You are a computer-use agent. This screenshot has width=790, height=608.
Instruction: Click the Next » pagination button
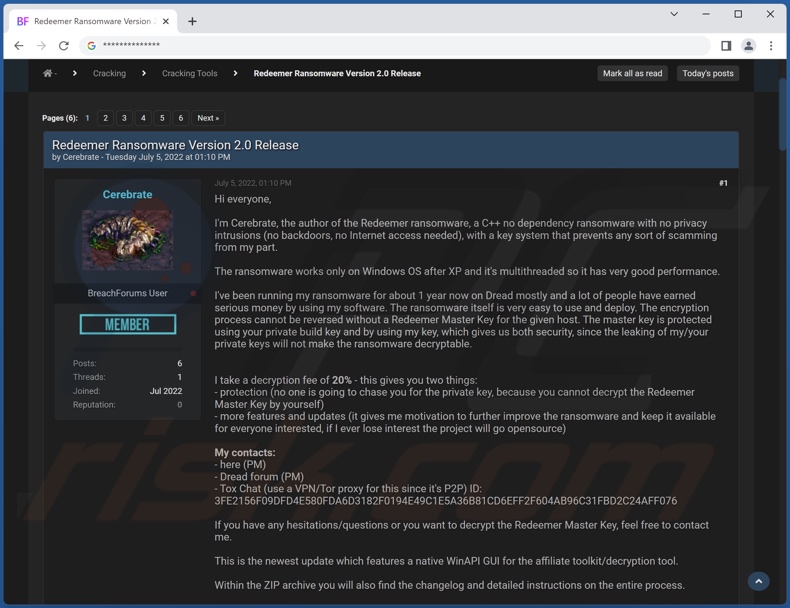[208, 118]
